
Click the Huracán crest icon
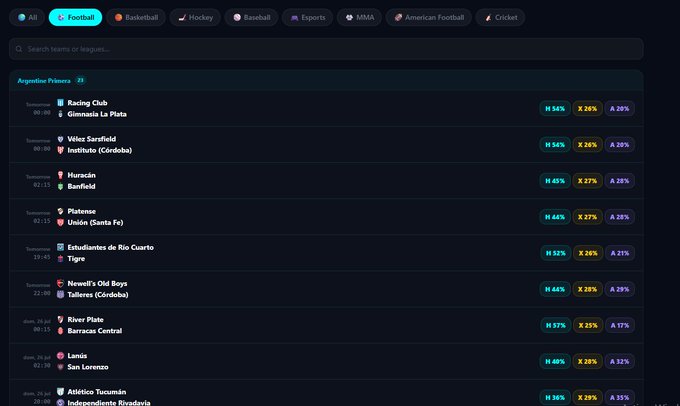click(60, 175)
